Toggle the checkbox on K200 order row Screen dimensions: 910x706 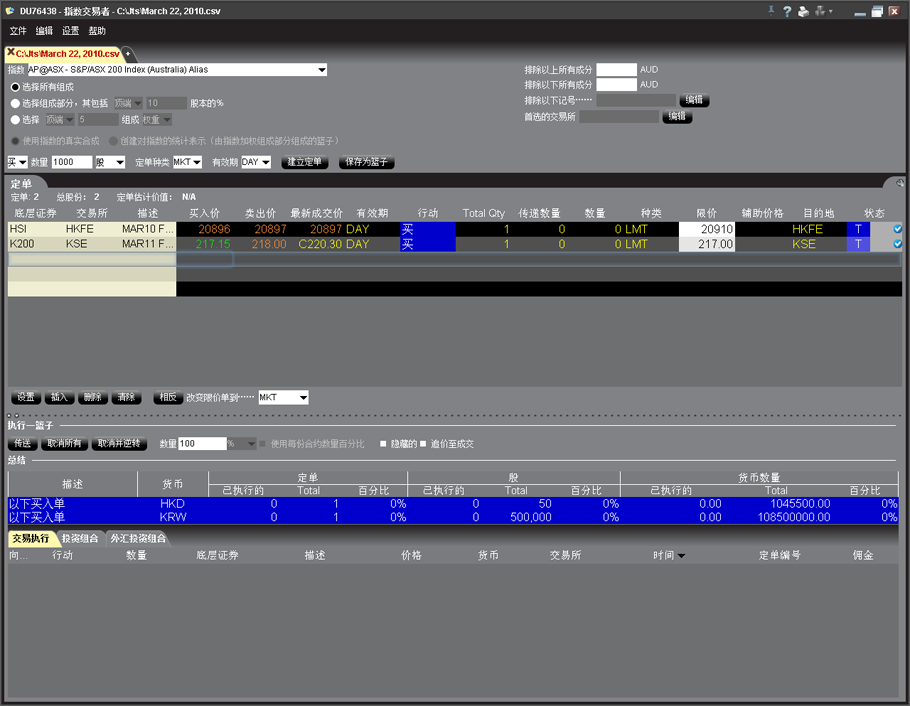897,244
